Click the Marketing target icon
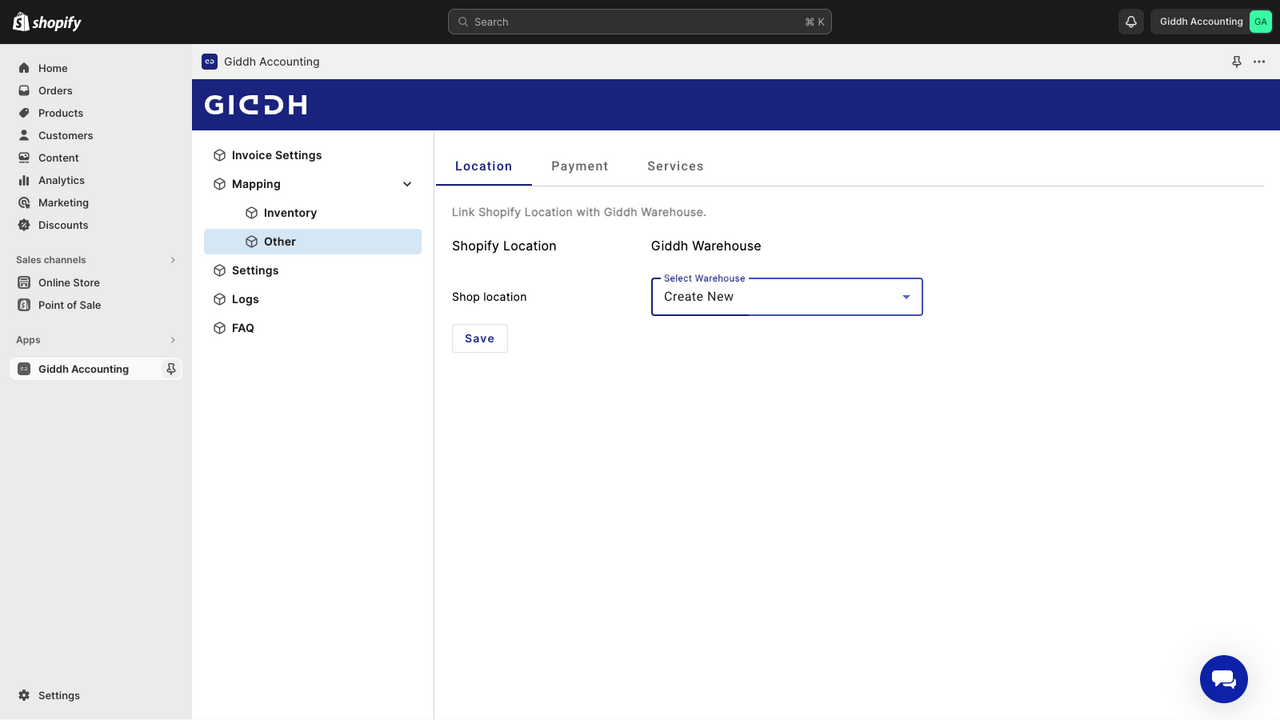 [x=24, y=203]
